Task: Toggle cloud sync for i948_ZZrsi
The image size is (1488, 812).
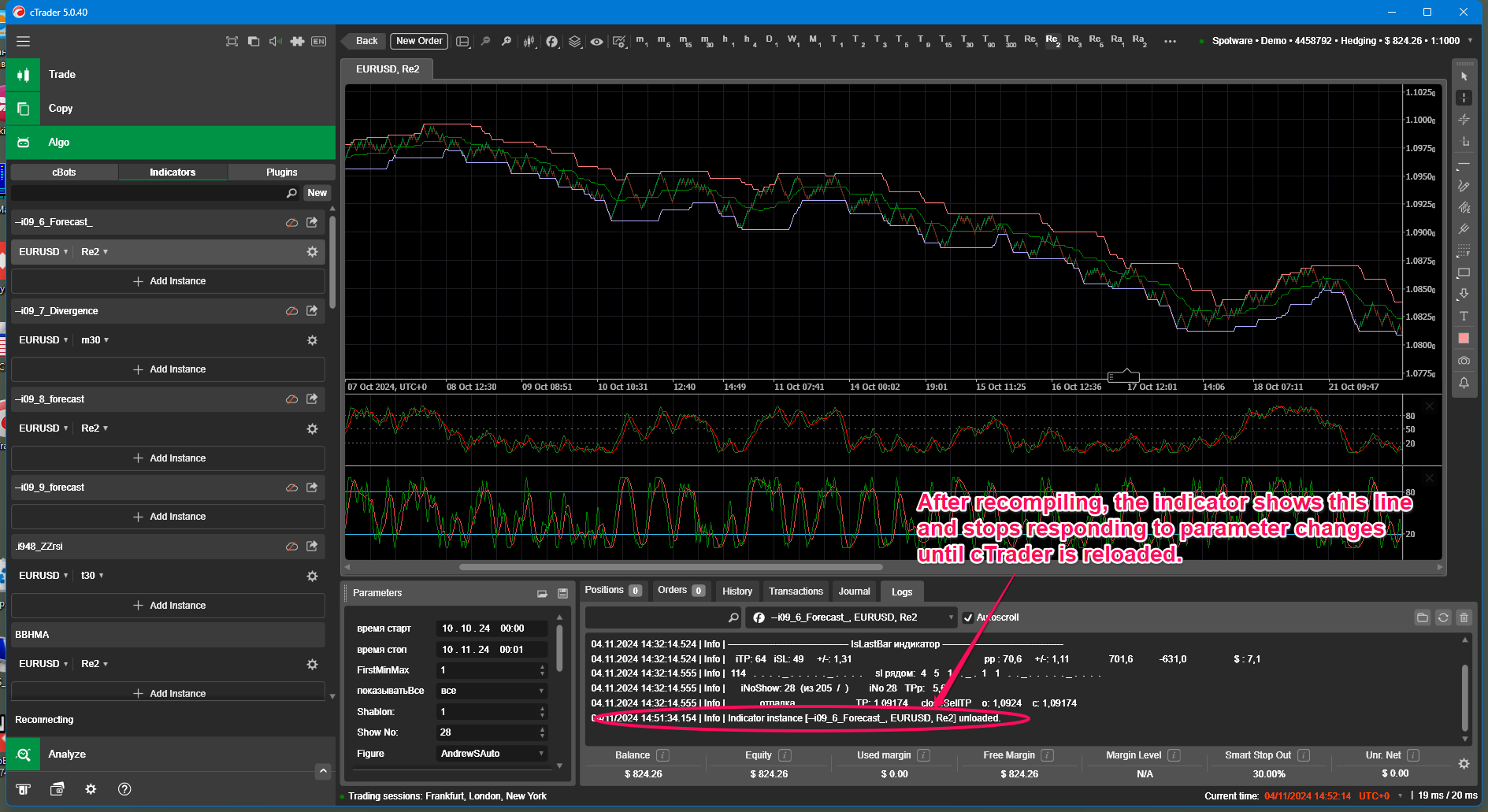Action: coord(291,547)
